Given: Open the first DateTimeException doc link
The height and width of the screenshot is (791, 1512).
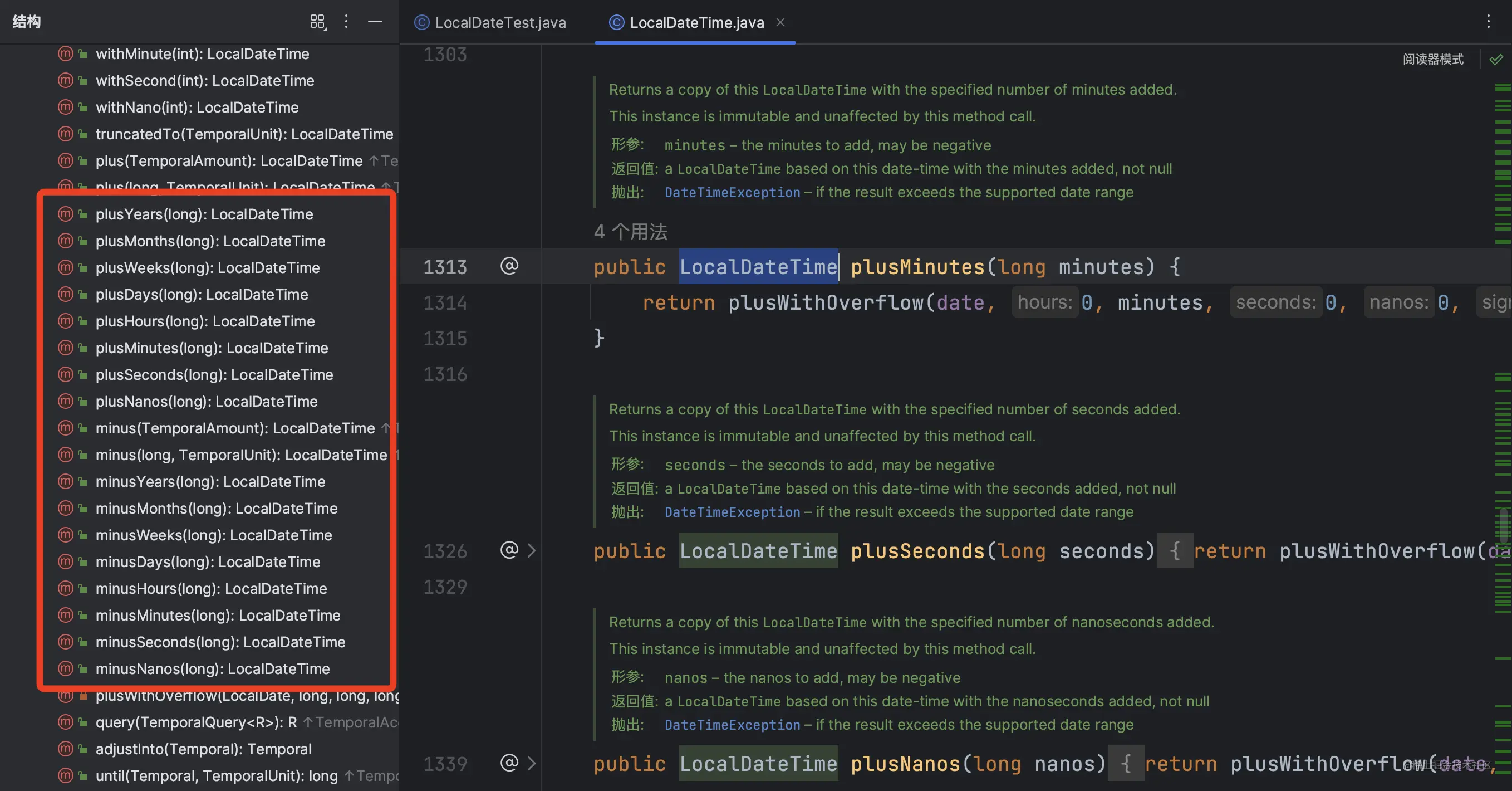Looking at the screenshot, I should tap(732, 193).
